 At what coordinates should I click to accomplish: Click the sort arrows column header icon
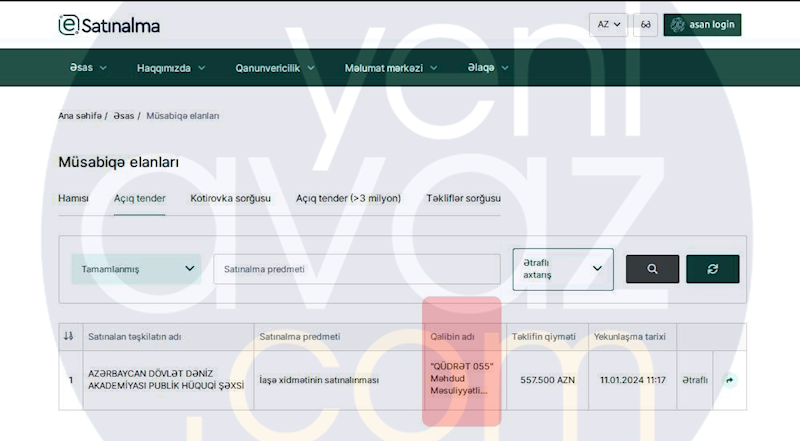68,336
